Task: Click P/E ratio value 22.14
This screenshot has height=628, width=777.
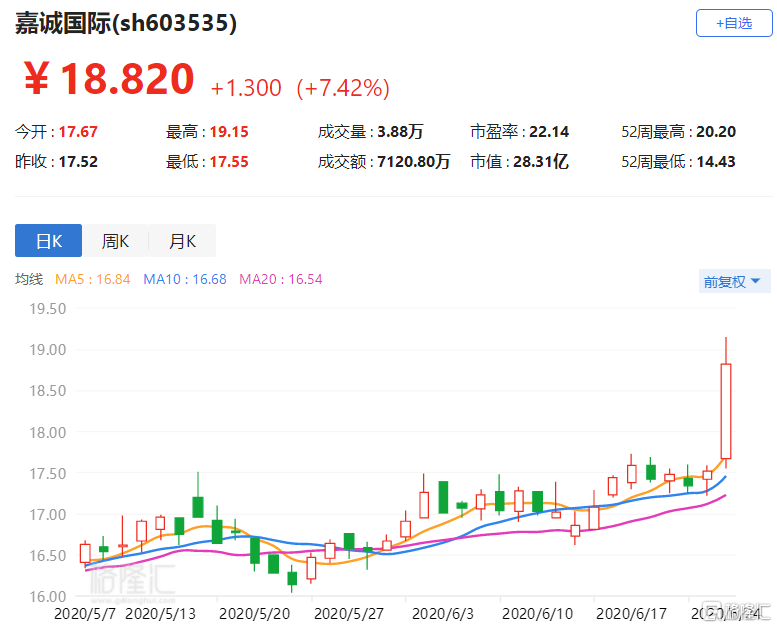Action: point(549,132)
